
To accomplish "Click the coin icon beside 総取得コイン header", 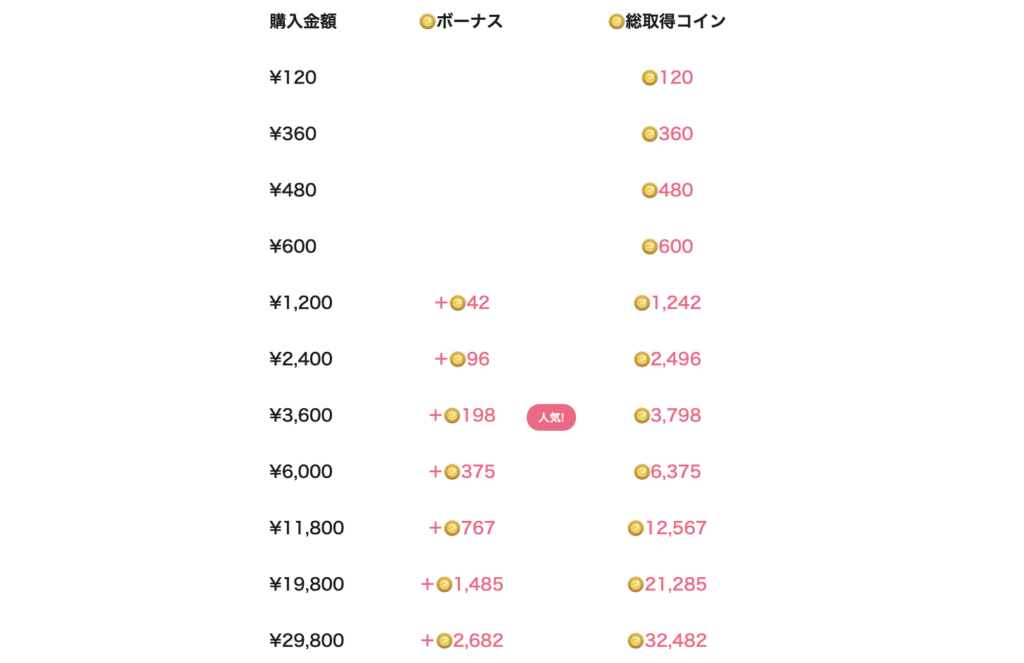I will pos(616,22).
